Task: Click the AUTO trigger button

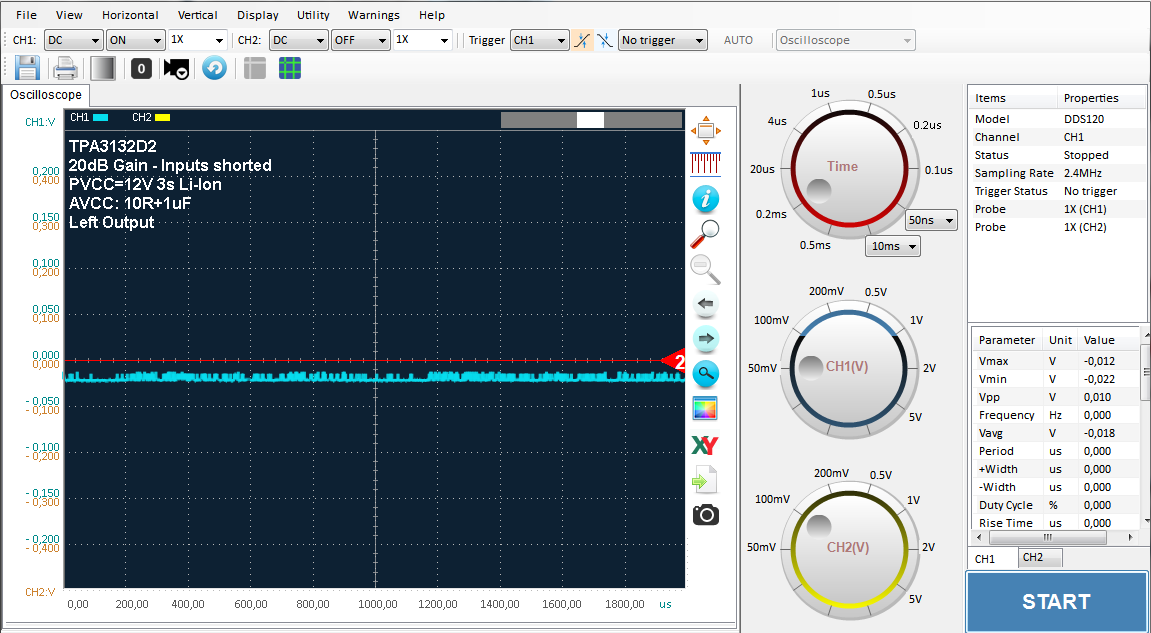Action: pyautogui.click(x=738, y=40)
